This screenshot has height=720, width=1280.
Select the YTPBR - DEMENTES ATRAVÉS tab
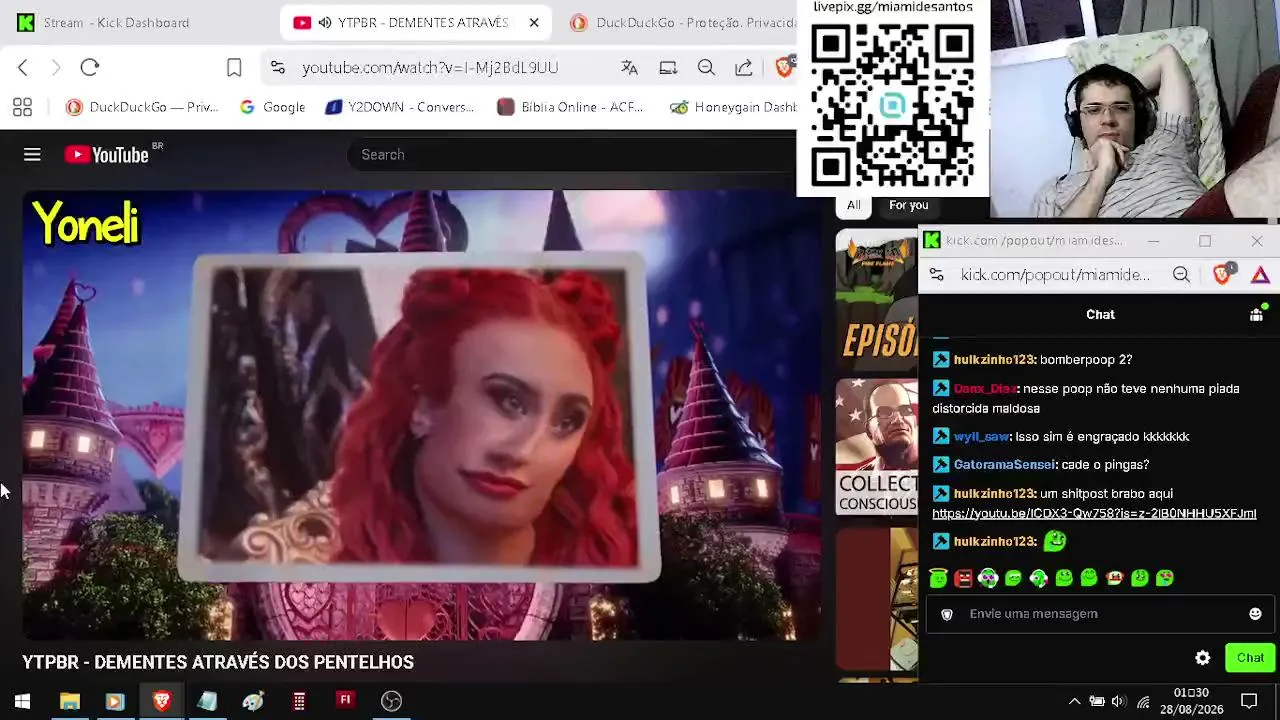click(x=415, y=22)
